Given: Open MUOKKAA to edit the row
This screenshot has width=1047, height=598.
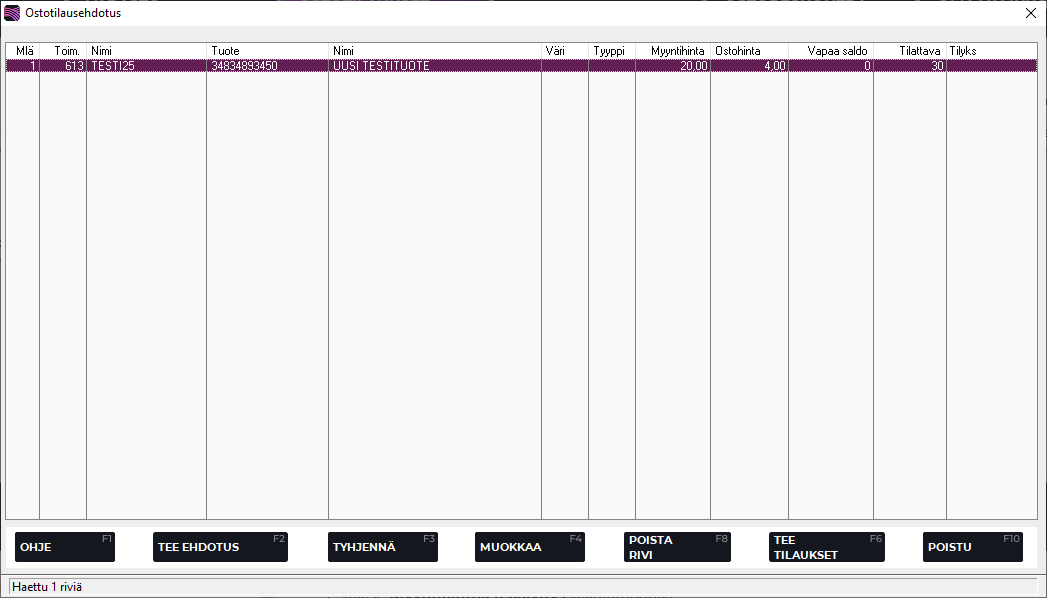Looking at the screenshot, I should click(529, 547).
